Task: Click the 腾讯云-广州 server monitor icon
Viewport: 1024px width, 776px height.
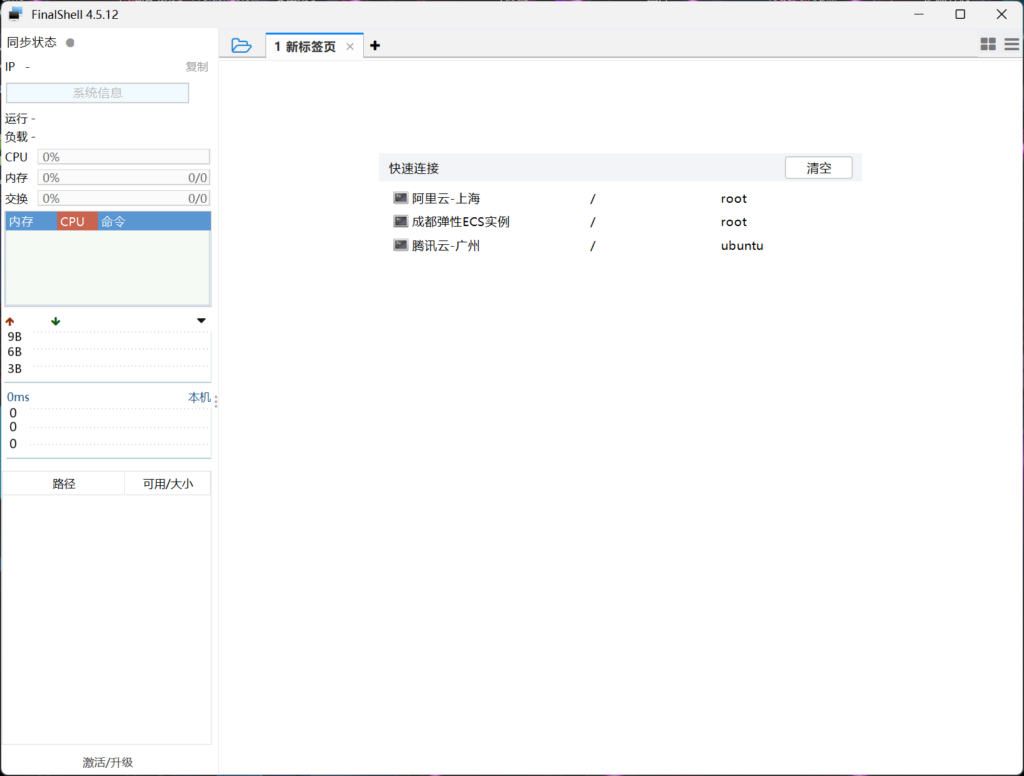Action: 400,244
